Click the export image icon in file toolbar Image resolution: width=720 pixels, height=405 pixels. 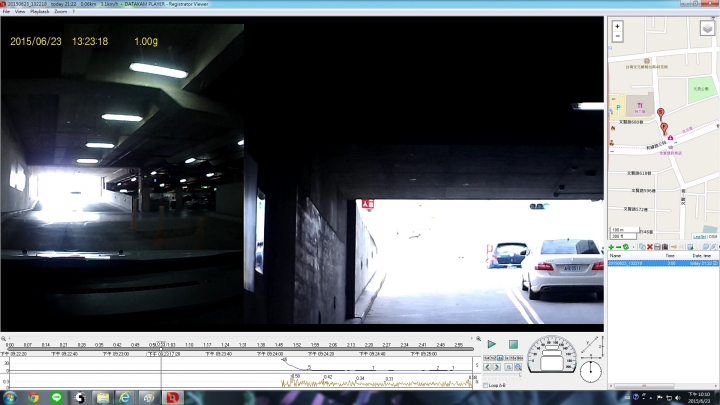690,247
